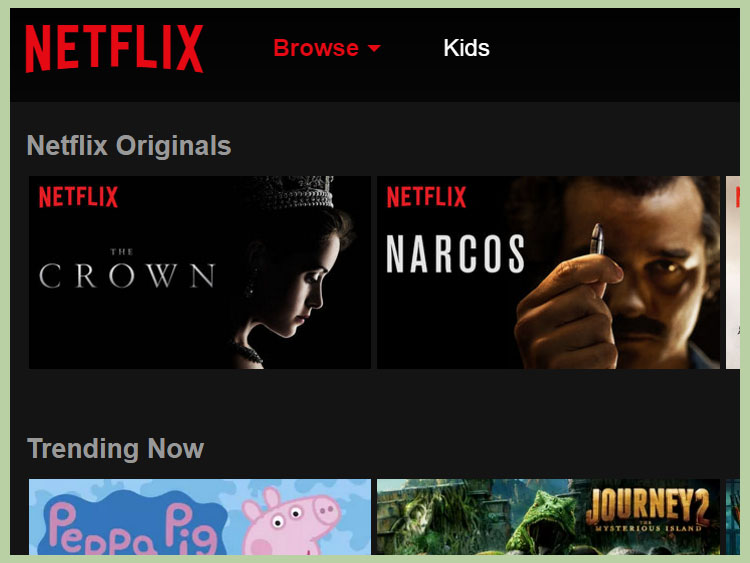Click the Journey 2 logo text

click(648, 510)
